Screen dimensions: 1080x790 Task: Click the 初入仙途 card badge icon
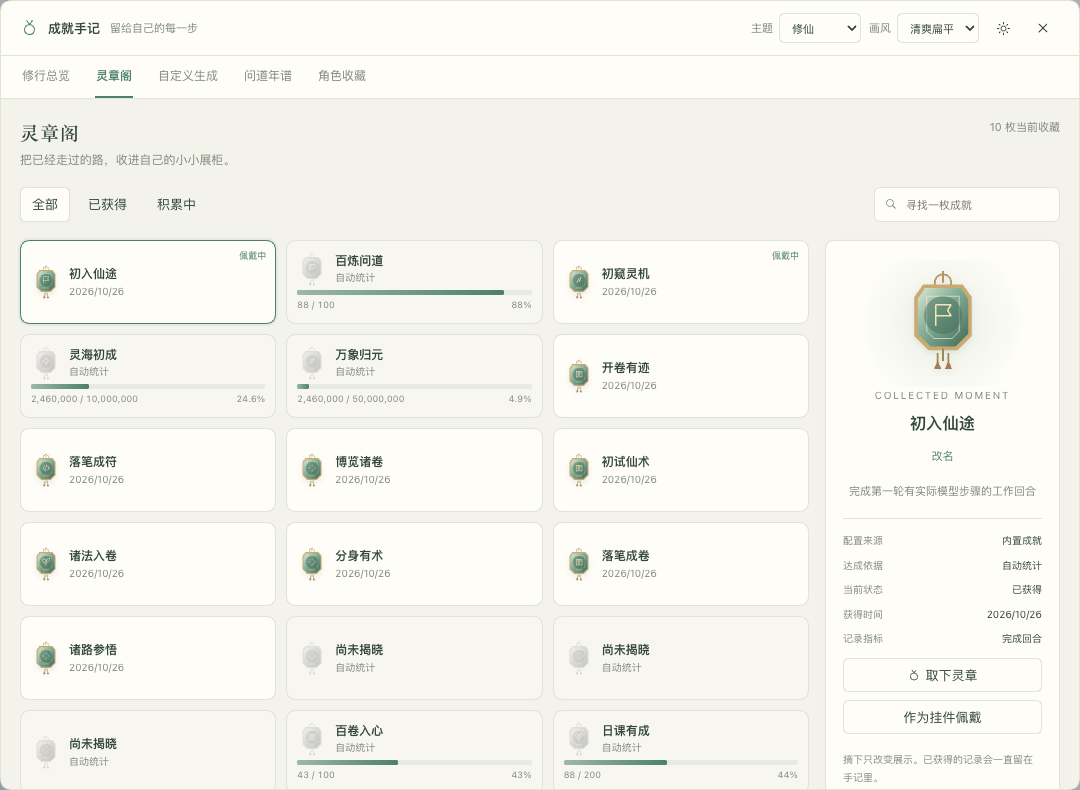46,282
